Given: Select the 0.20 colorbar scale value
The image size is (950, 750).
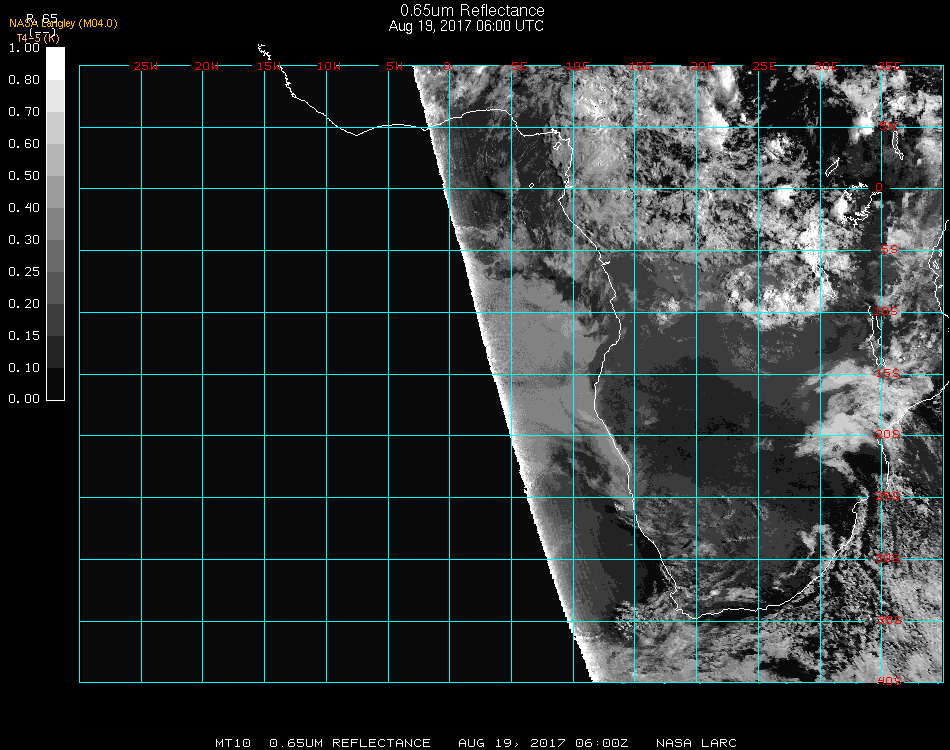Looking at the screenshot, I should tap(24, 304).
